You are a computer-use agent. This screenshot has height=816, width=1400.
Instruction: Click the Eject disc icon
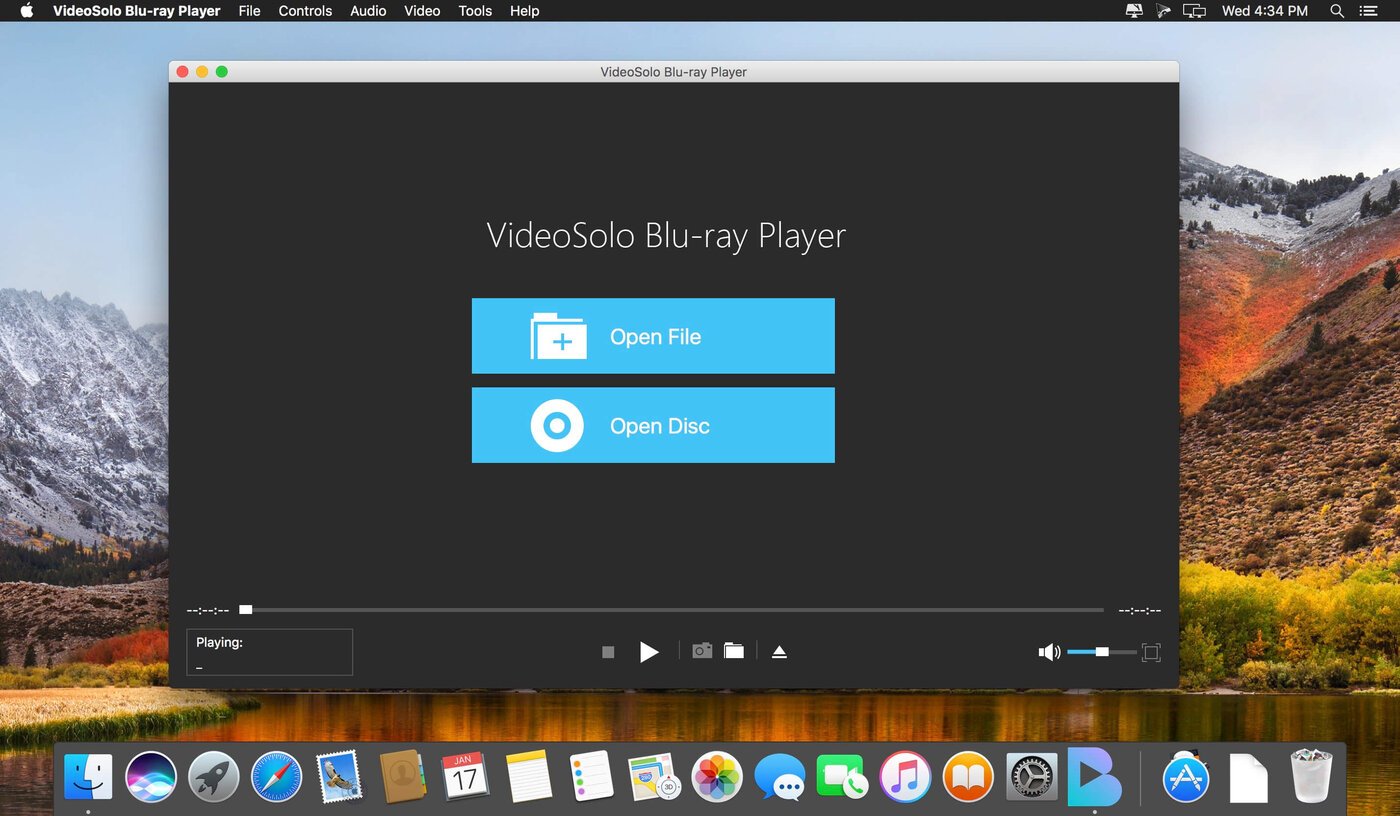click(779, 652)
